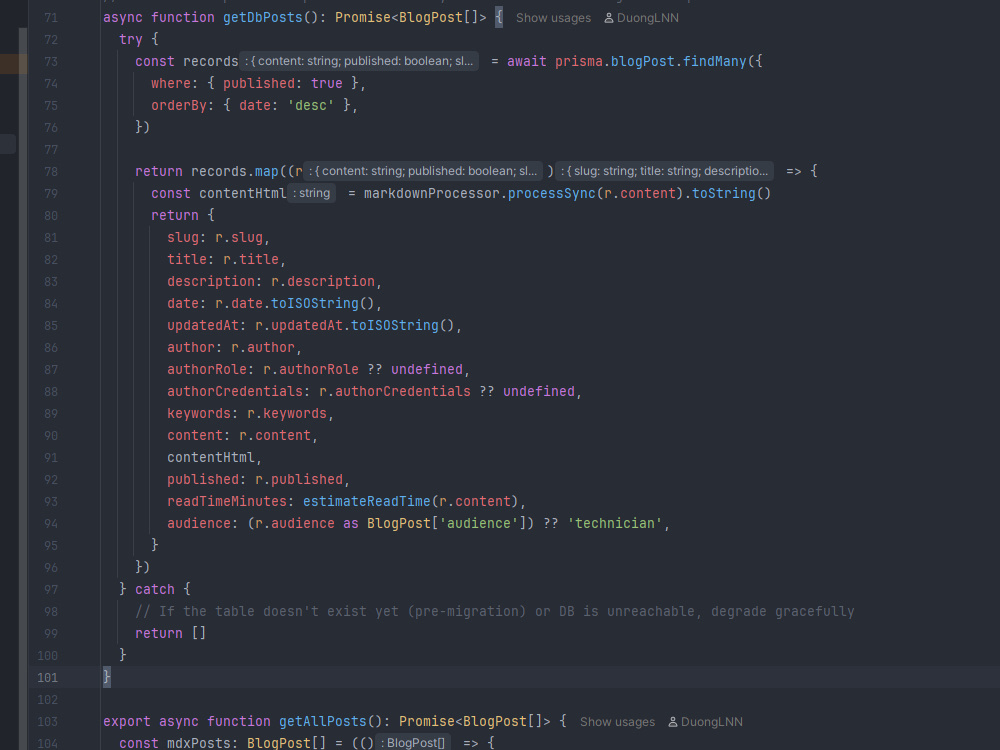Image resolution: width=1000 pixels, height=750 pixels.
Task: Click 'published: true' in the where clause
Action: (283, 83)
